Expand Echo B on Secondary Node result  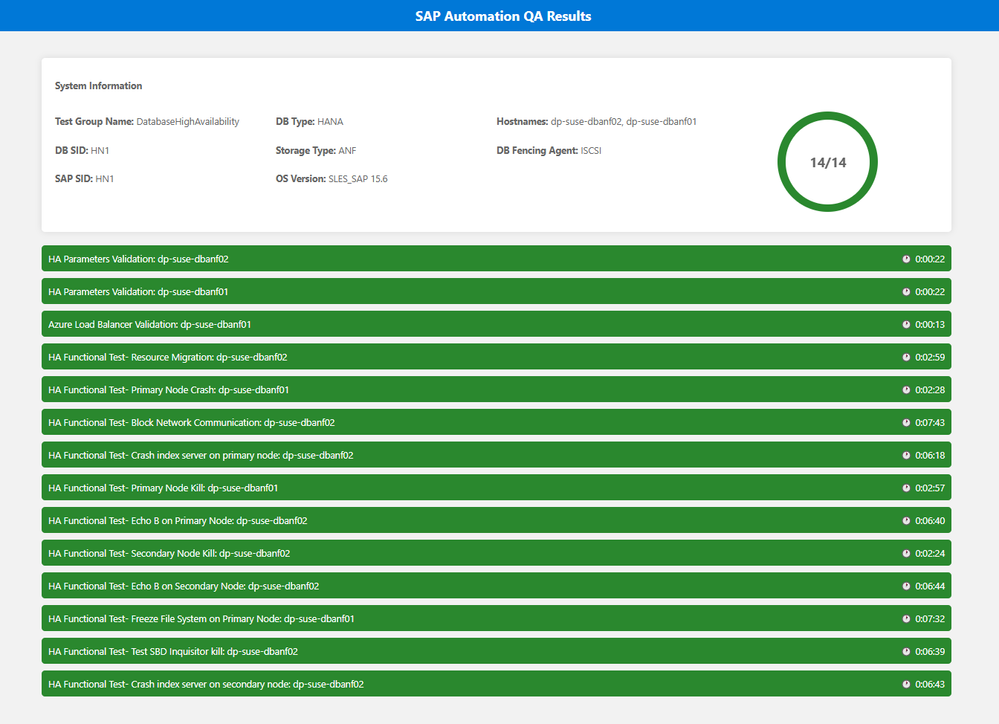point(496,586)
